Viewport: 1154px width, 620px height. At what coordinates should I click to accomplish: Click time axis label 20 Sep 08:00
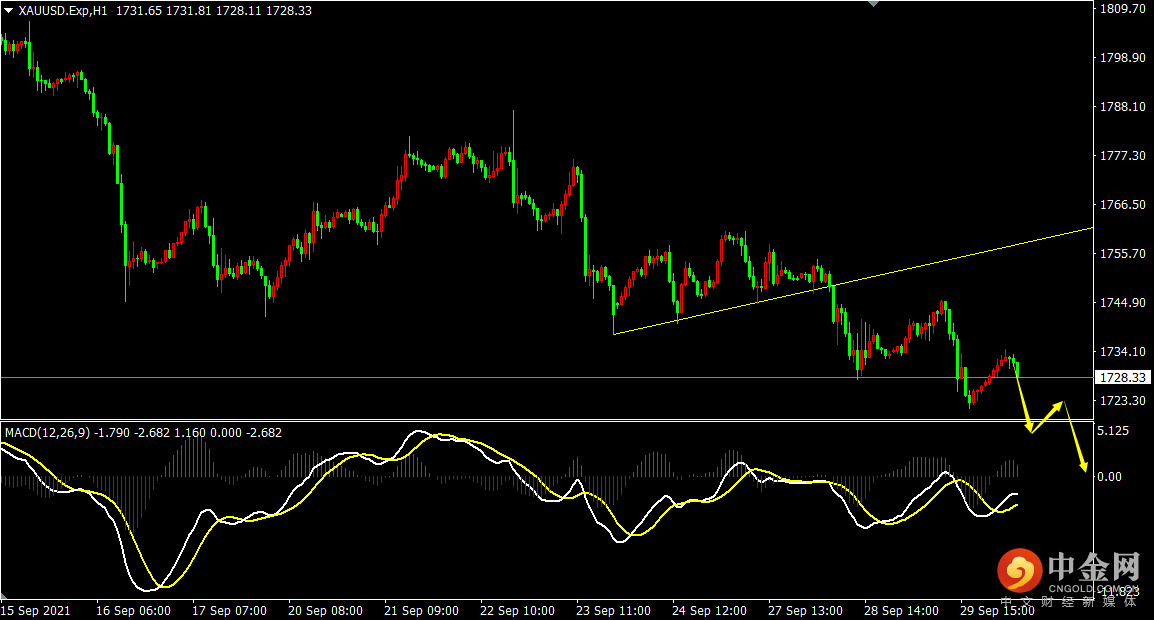325,610
